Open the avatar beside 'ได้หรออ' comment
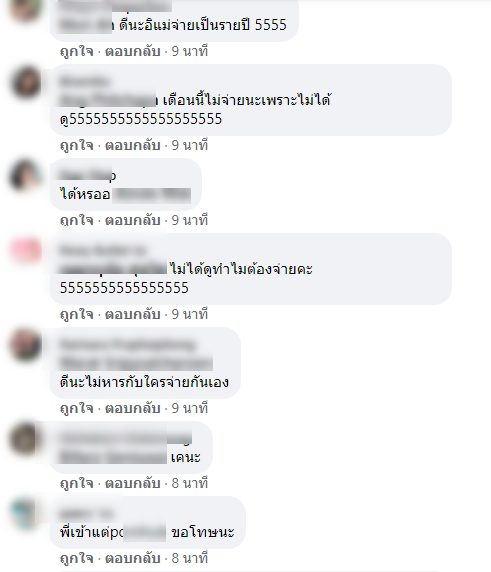Viewport: 491px width, 572px height. (x=26, y=176)
